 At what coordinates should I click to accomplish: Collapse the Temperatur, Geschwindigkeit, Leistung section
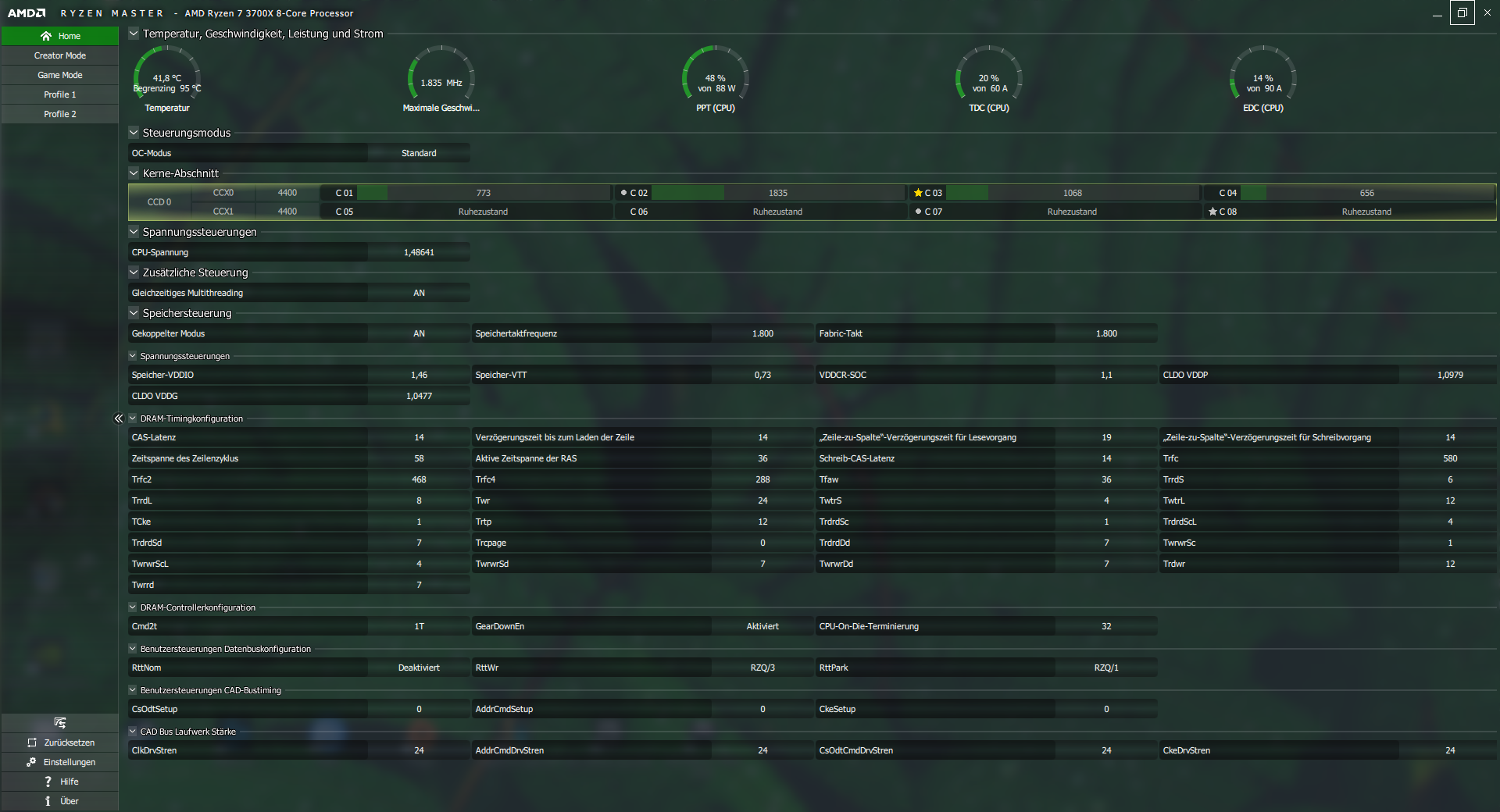coord(134,34)
